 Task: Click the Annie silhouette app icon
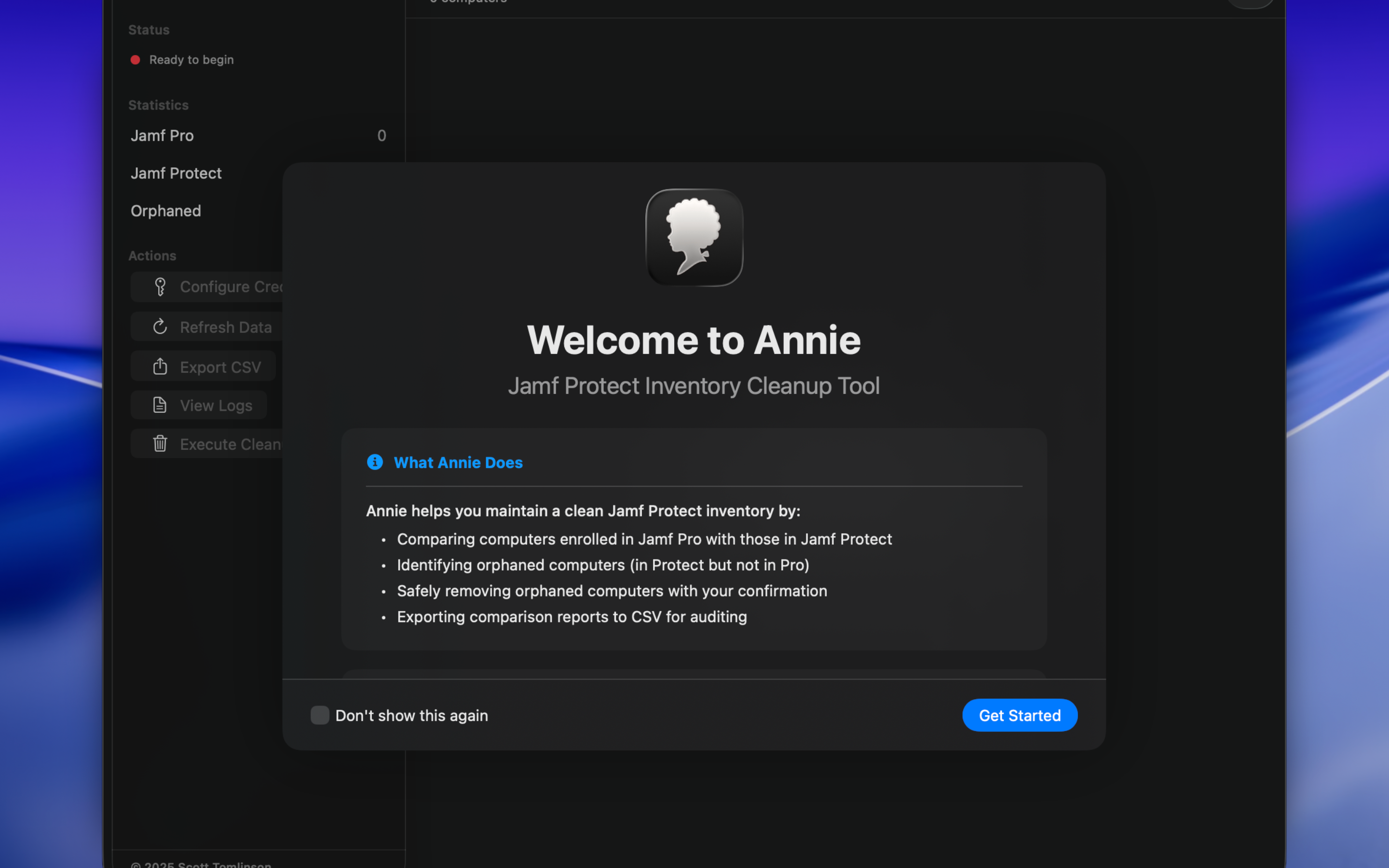tap(694, 238)
